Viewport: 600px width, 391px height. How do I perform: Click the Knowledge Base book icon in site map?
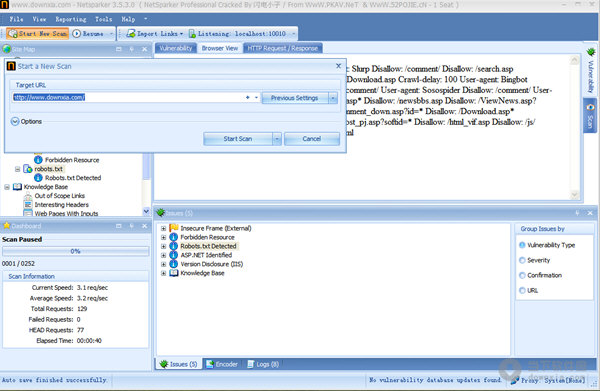[17, 187]
